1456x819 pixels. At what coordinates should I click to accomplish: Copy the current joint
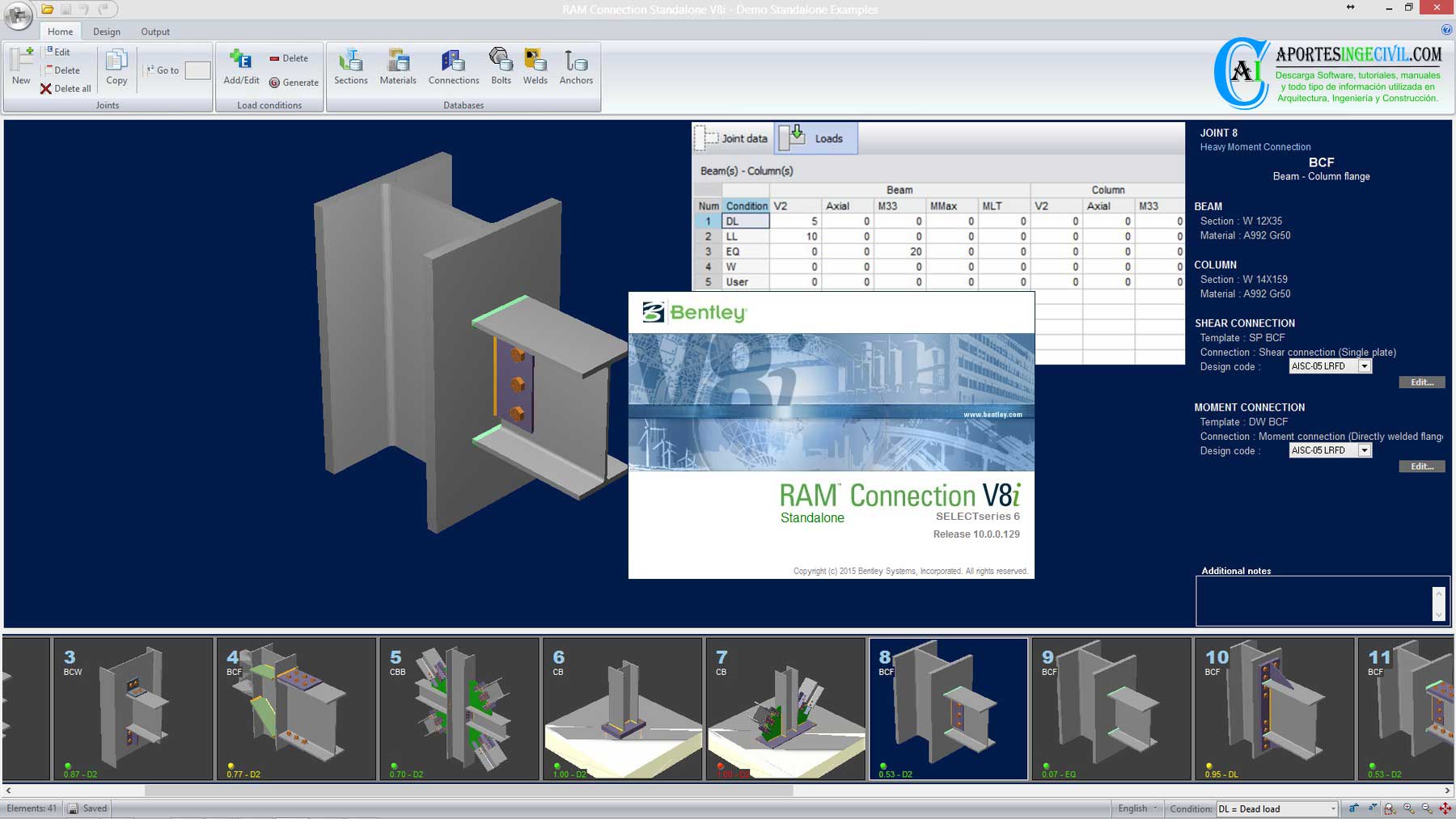pos(116,67)
